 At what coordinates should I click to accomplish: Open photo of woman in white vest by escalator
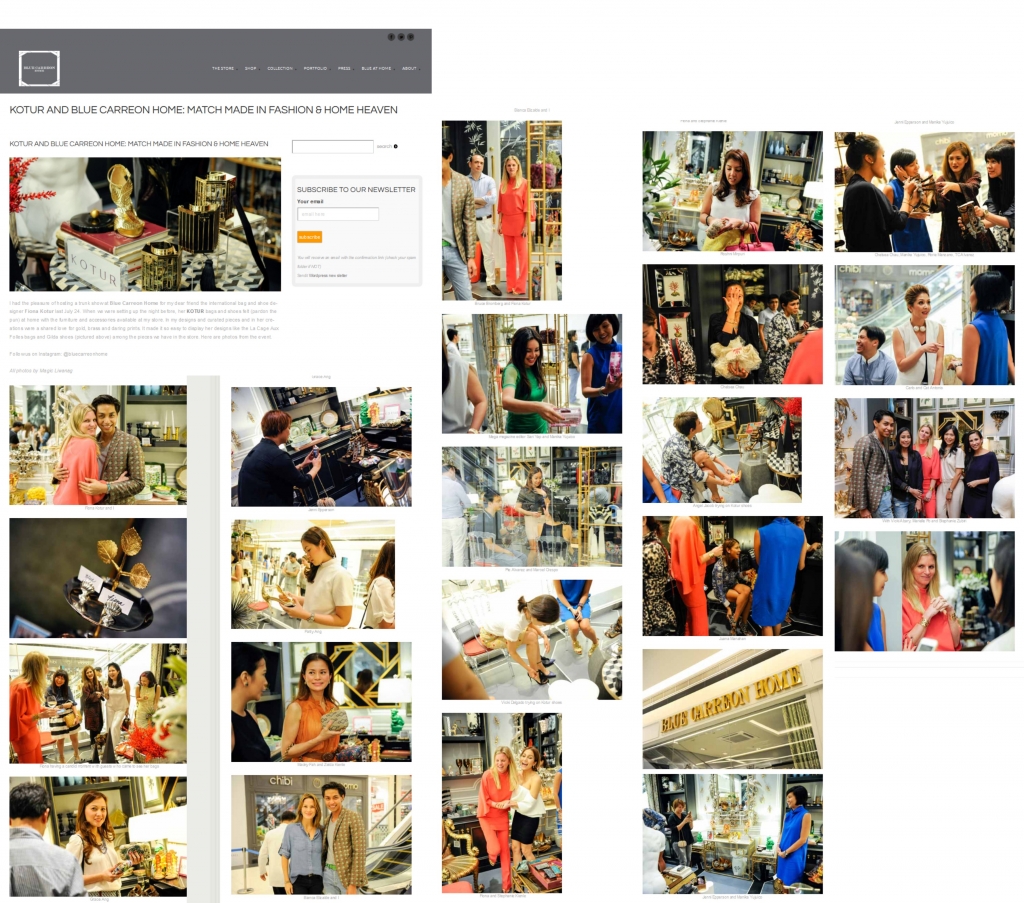(925, 325)
